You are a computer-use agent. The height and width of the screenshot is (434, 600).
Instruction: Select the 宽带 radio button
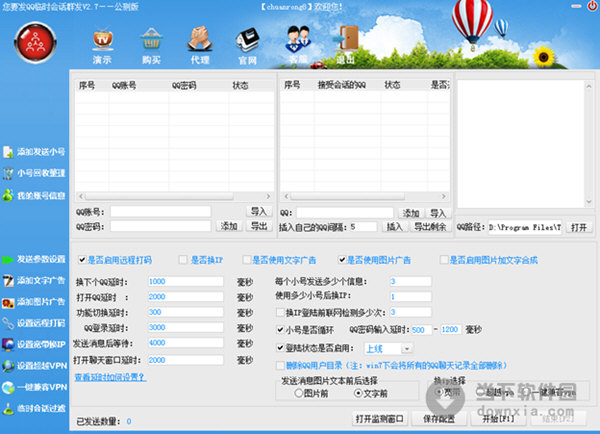[439, 392]
